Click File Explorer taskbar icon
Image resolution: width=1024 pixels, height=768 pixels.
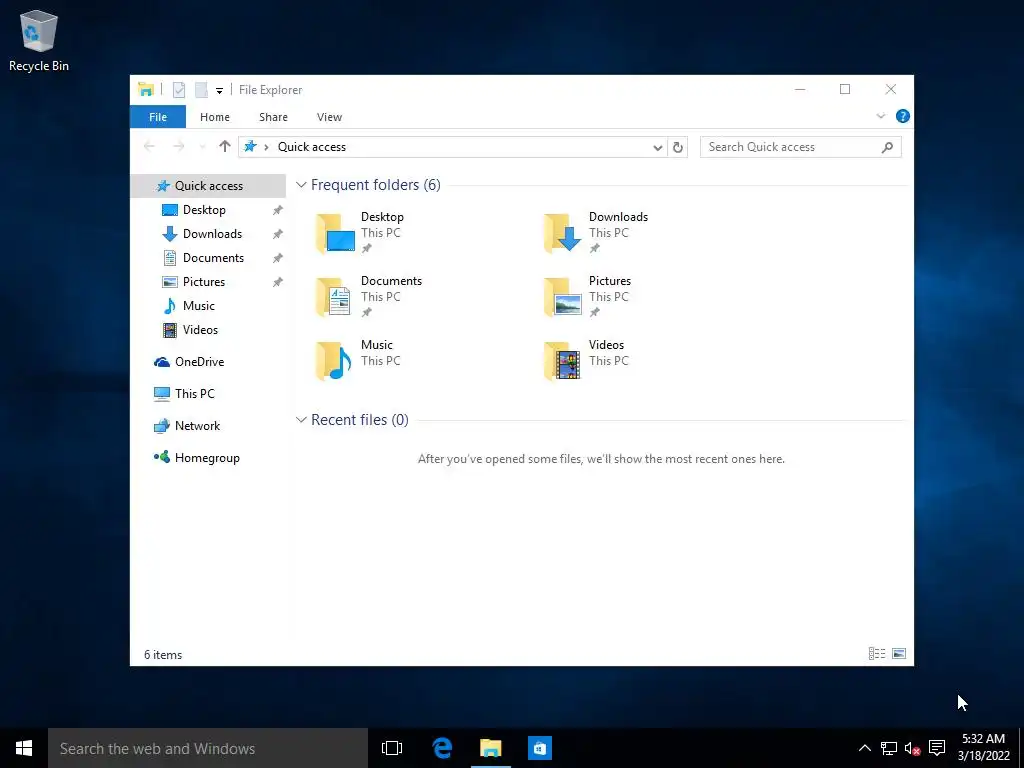[490, 748]
